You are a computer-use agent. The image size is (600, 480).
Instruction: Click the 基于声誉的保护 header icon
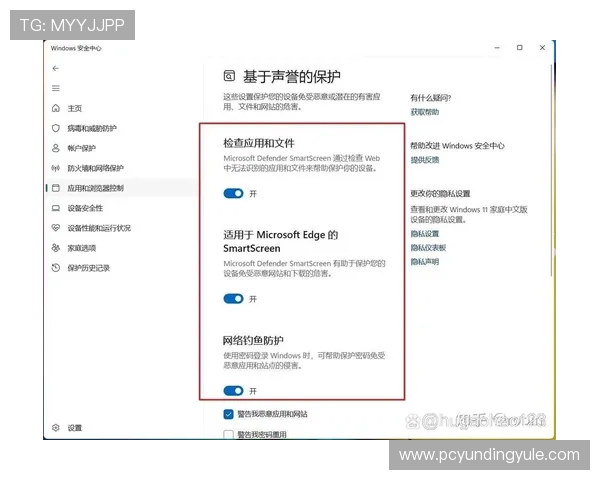click(229, 76)
